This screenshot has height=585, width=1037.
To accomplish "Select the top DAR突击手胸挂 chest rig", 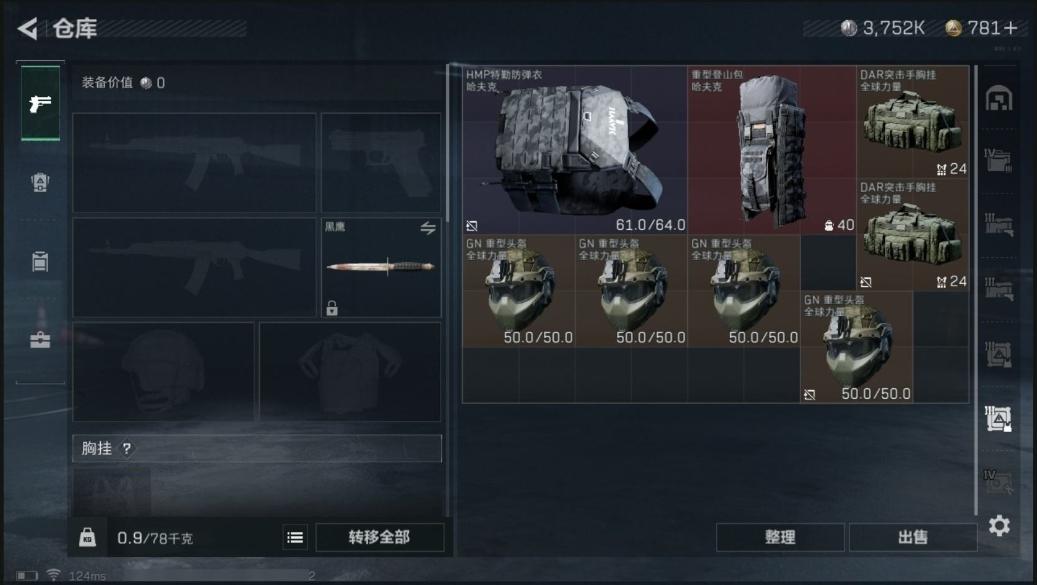I will tap(913, 122).
